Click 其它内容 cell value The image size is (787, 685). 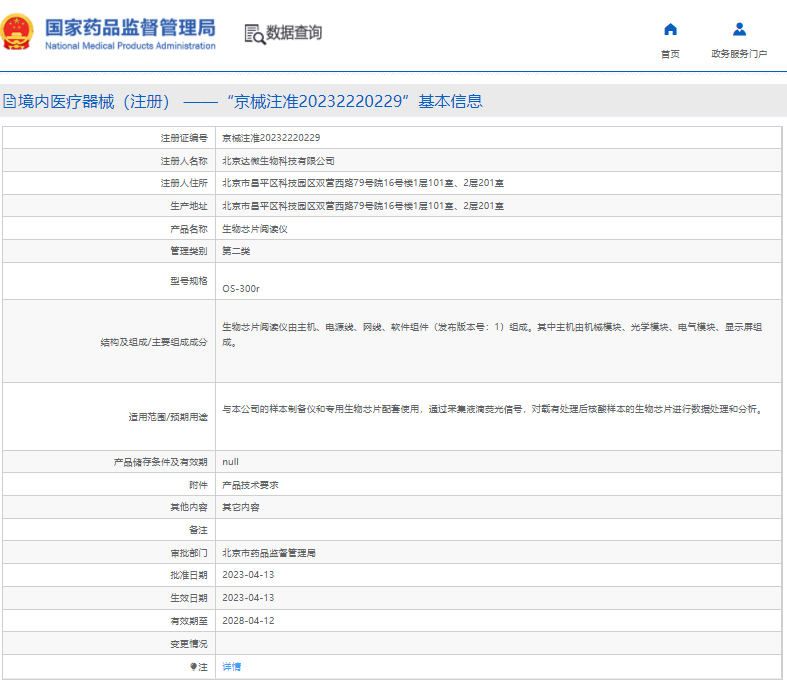[x=241, y=507]
